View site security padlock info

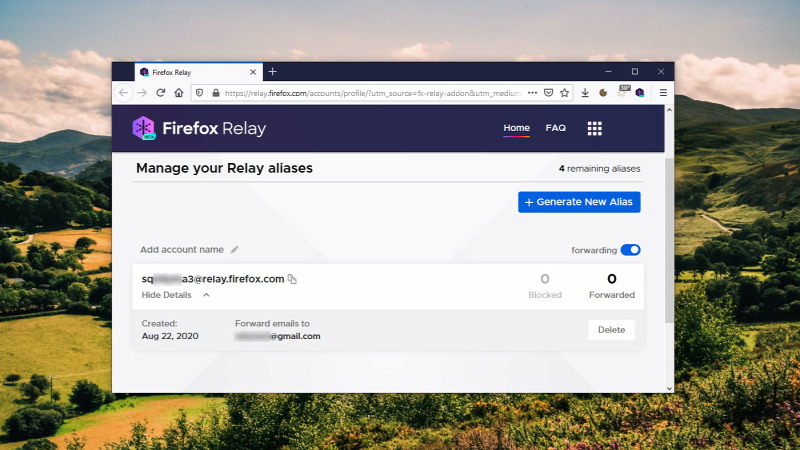pos(216,93)
